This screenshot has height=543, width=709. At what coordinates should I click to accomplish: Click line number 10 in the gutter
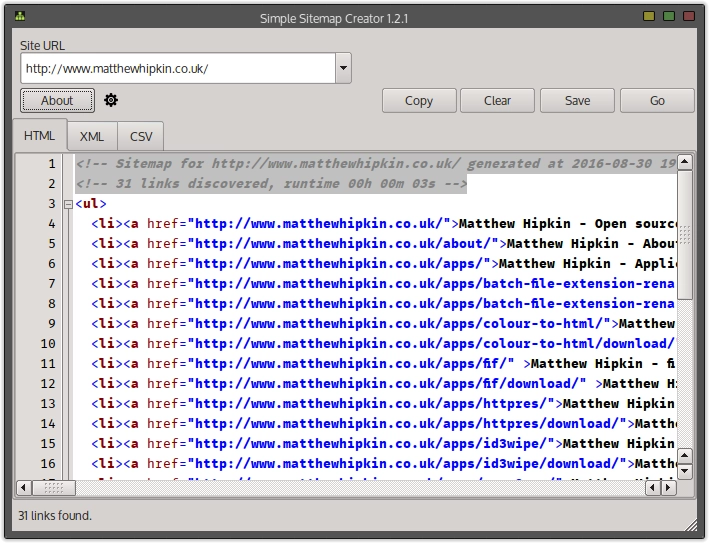pos(47,344)
